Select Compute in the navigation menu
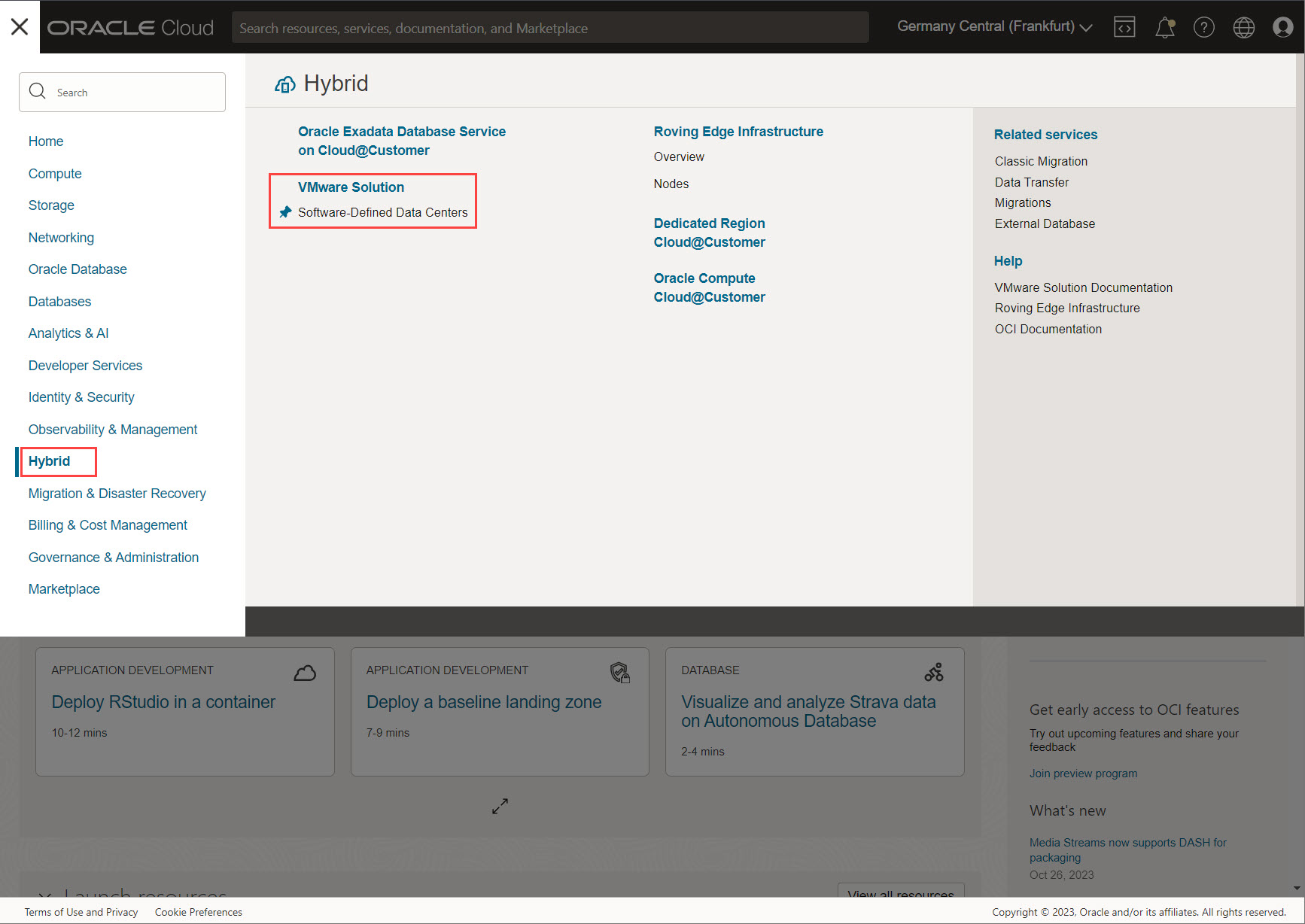1305x924 pixels. click(55, 174)
